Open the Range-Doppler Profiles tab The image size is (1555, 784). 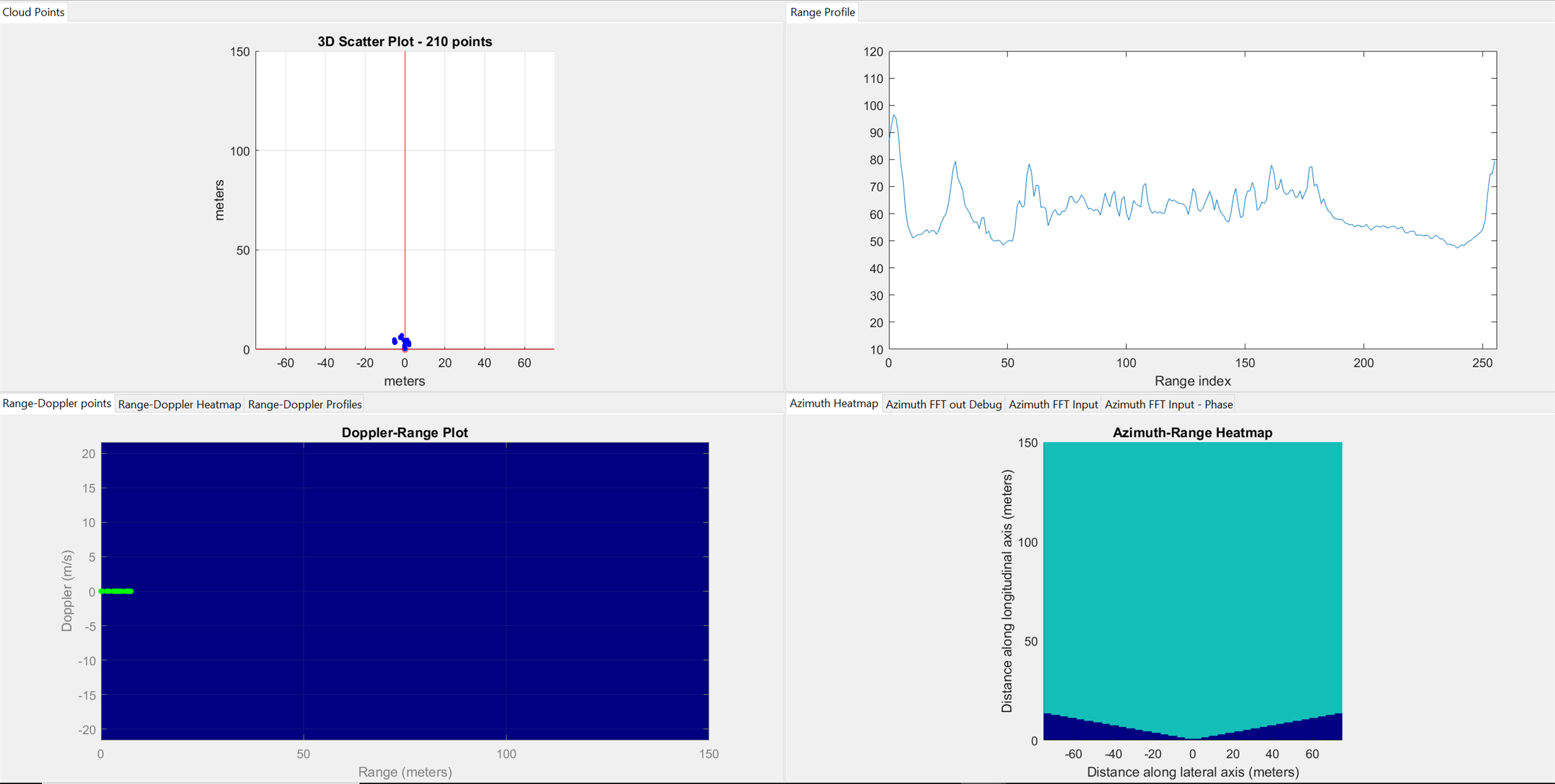(x=305, y=404)
